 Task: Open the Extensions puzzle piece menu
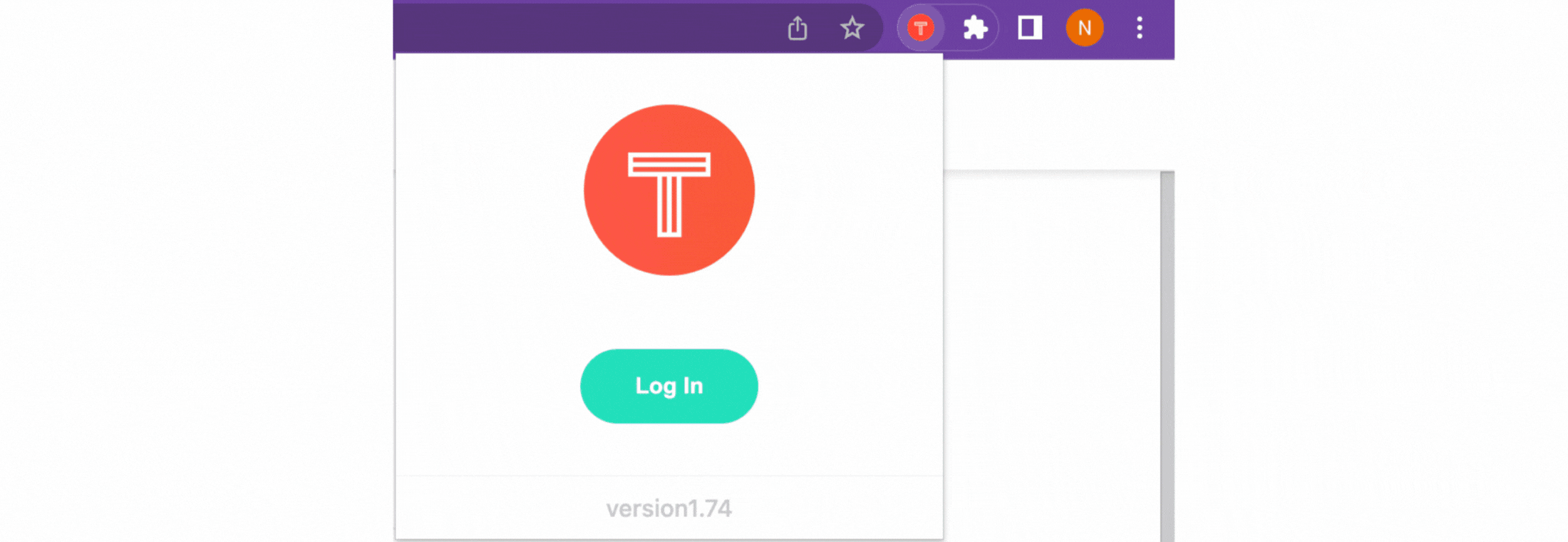click(975, 28)
